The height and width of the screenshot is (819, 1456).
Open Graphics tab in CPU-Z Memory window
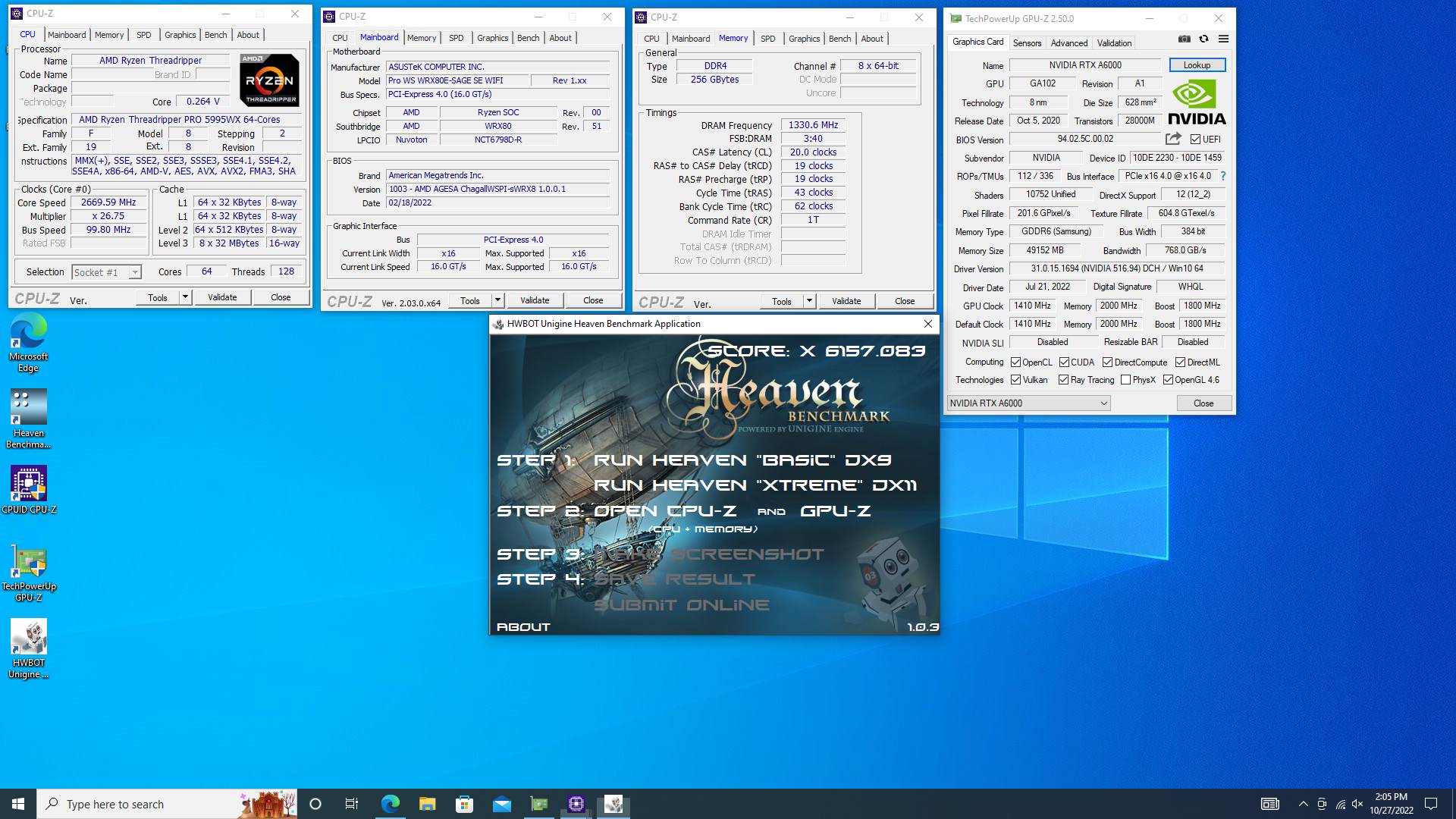804,39
